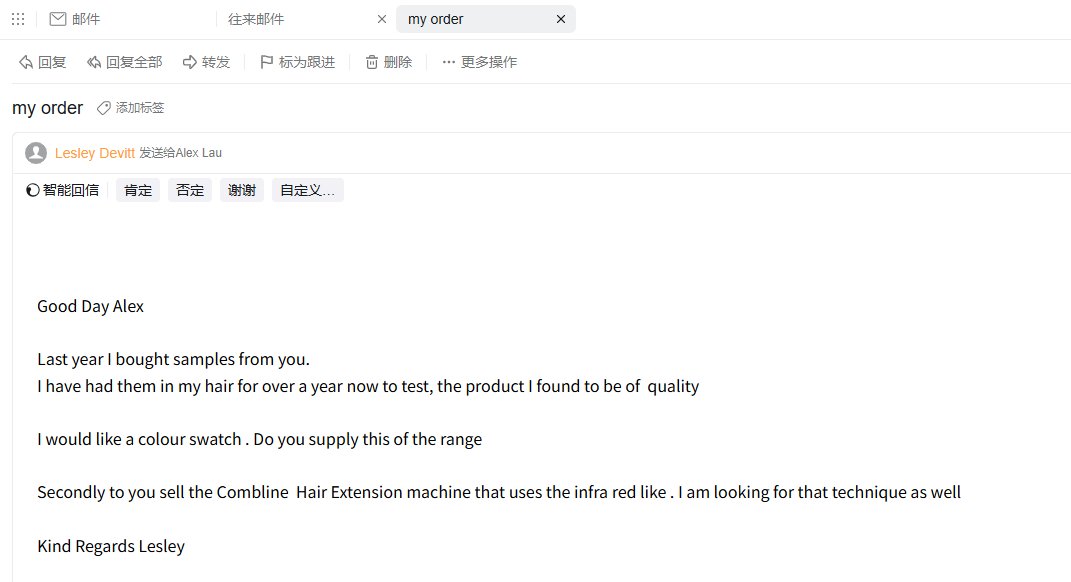Click the forward arrow icon

(x=190, y=62)
